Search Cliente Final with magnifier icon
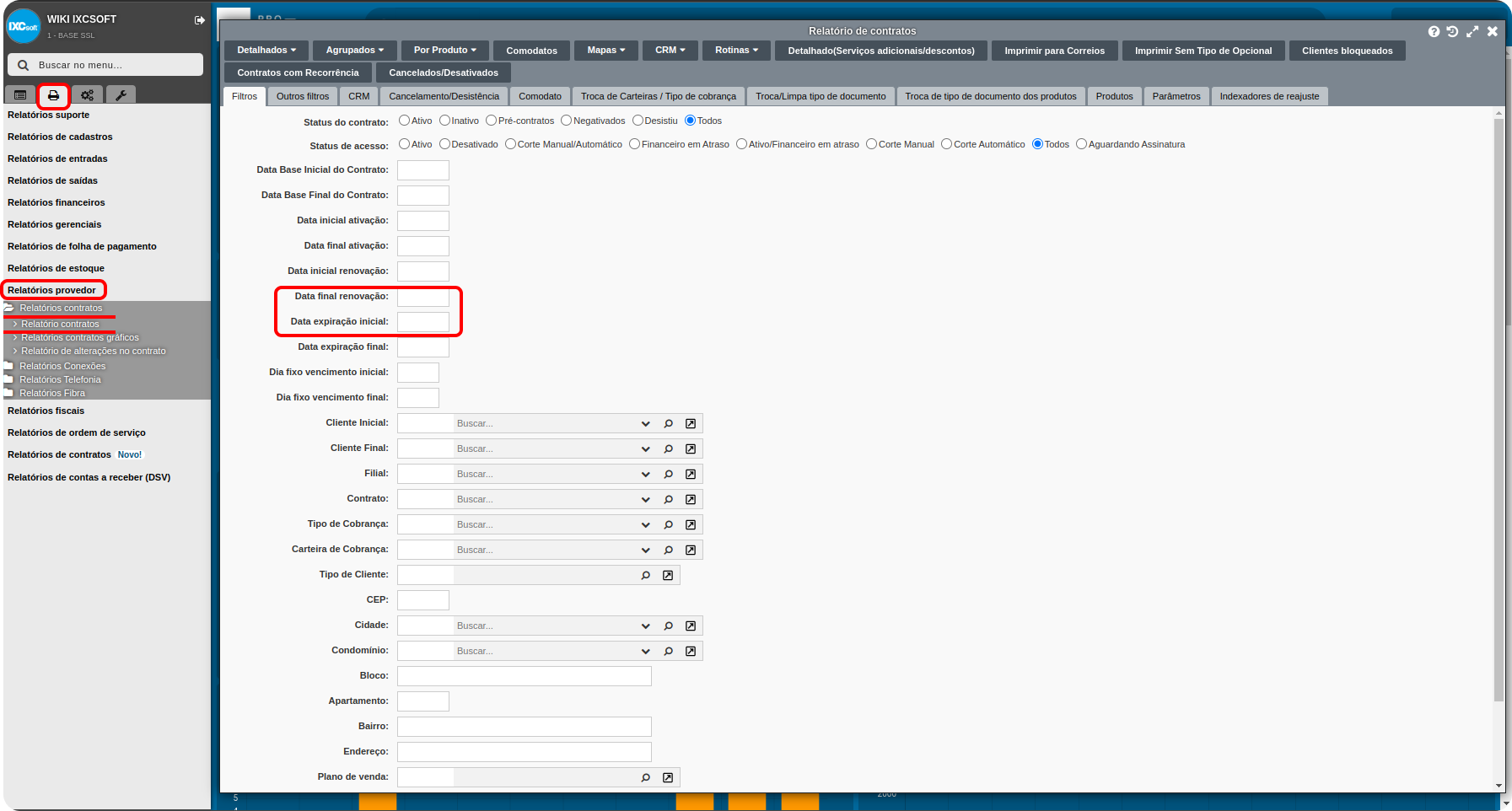Viewport: 1512px width, 811px height. [x=668, y=448]
